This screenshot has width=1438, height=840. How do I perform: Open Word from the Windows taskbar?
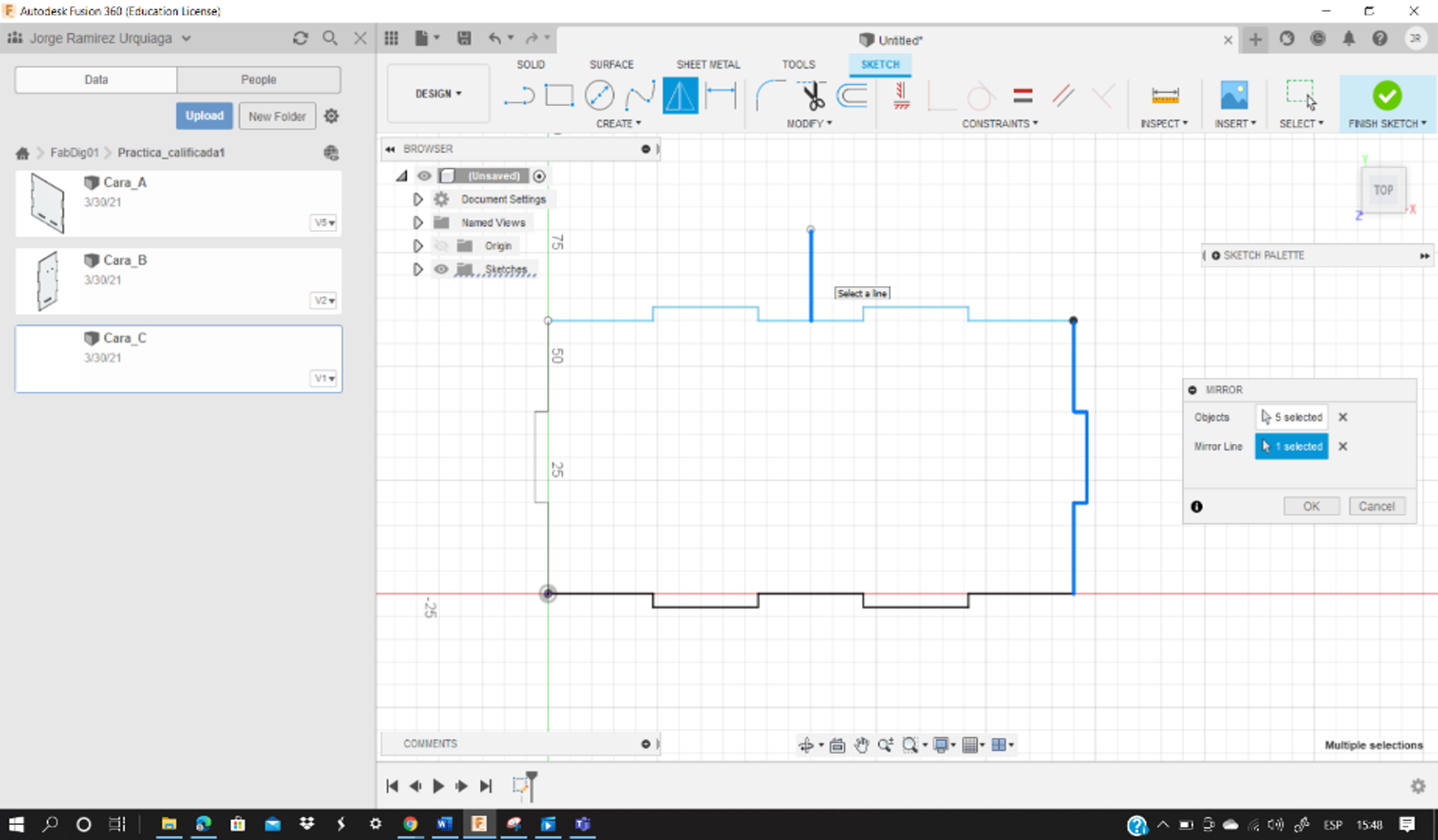pyautogui.click(x=444, y=823)
